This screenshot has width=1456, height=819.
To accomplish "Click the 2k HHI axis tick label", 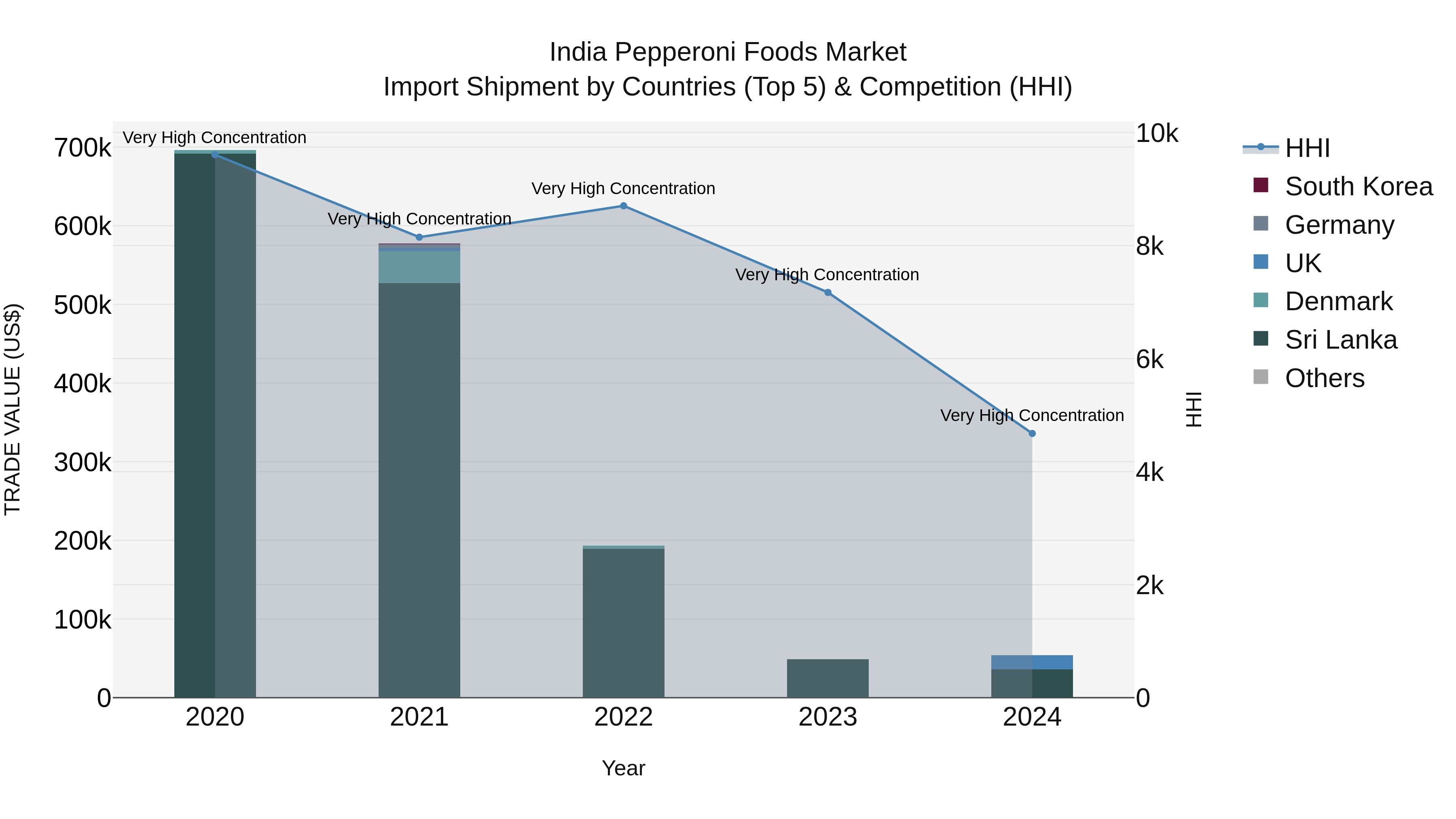I will click(1150, 586).
